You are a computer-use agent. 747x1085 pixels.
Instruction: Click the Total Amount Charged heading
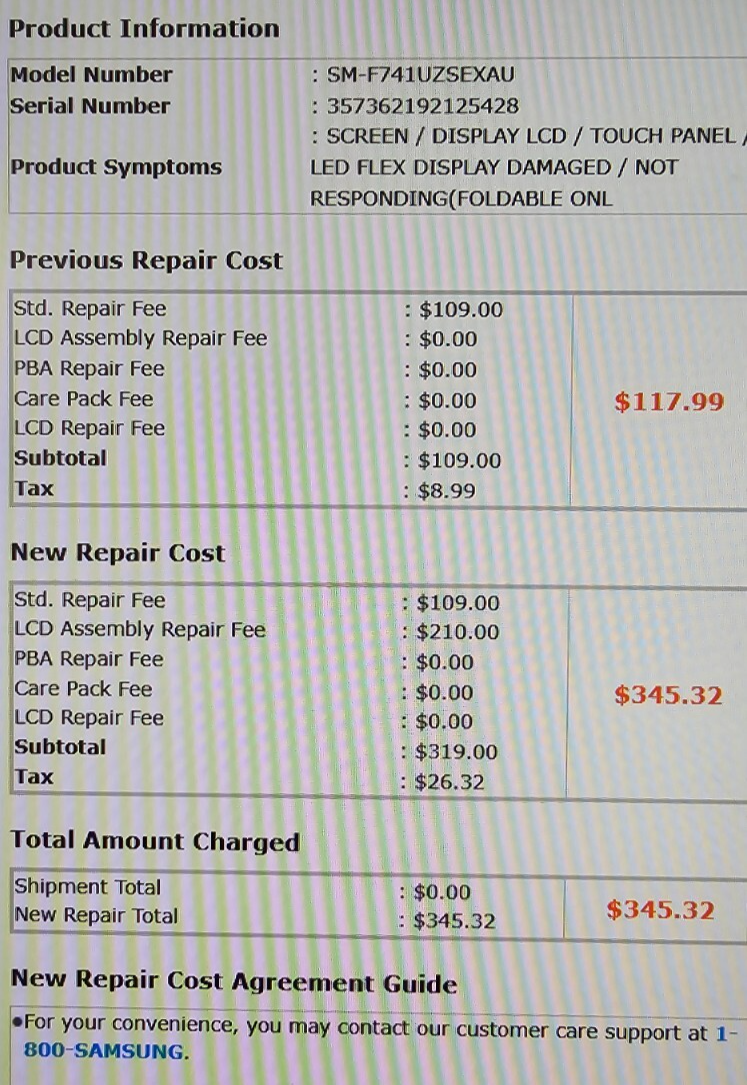click(x=155, y=841)
